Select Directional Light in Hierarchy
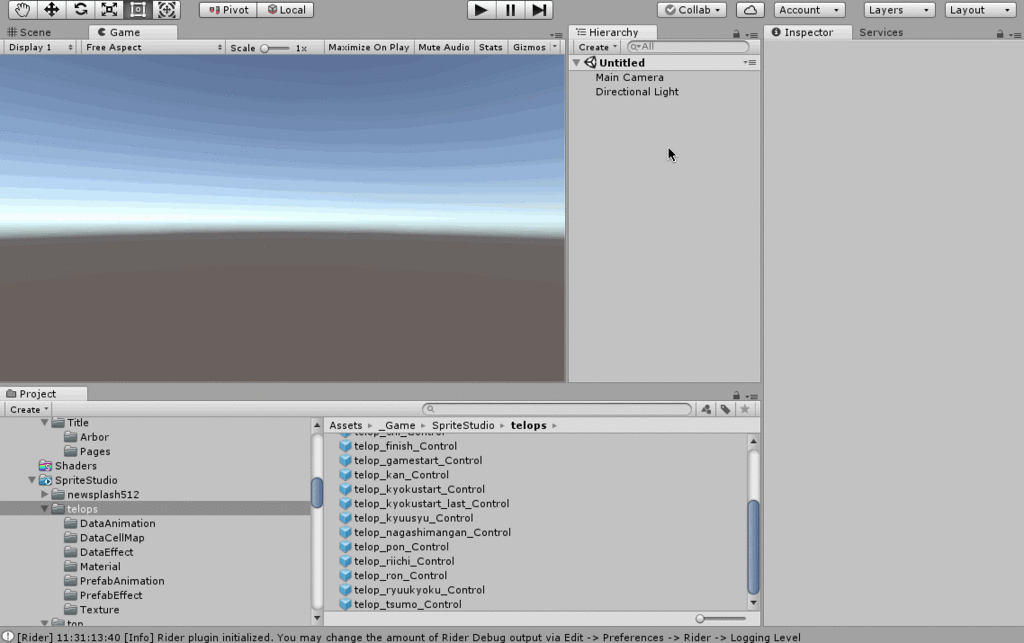 point(637,92)
